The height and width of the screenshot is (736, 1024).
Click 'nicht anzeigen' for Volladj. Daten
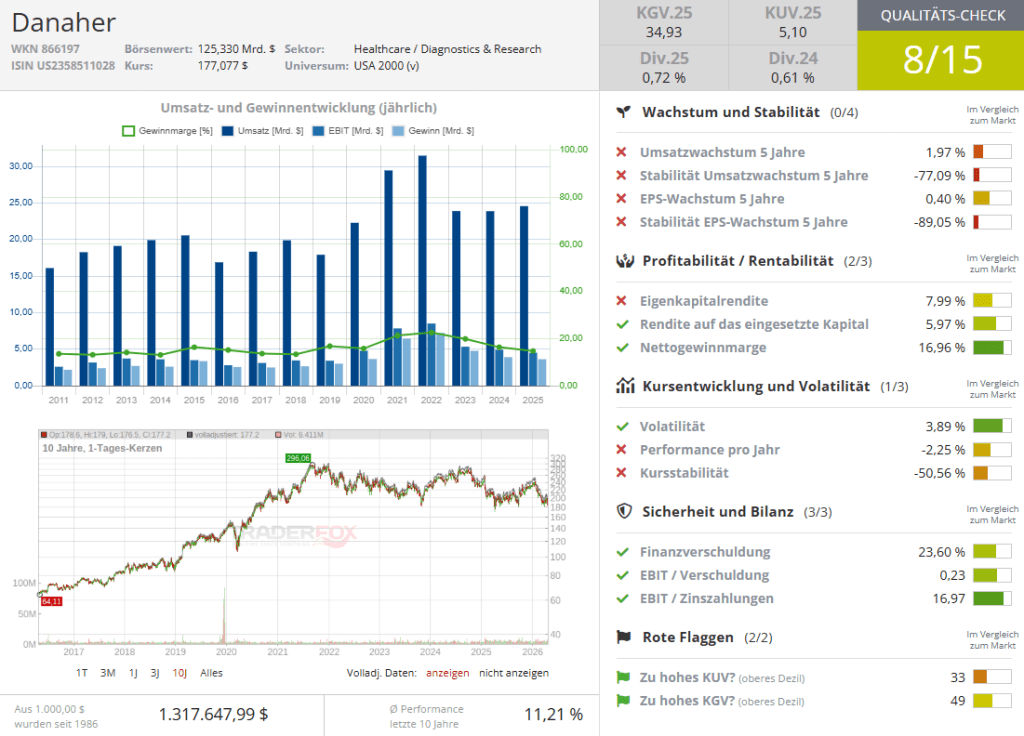513,673
